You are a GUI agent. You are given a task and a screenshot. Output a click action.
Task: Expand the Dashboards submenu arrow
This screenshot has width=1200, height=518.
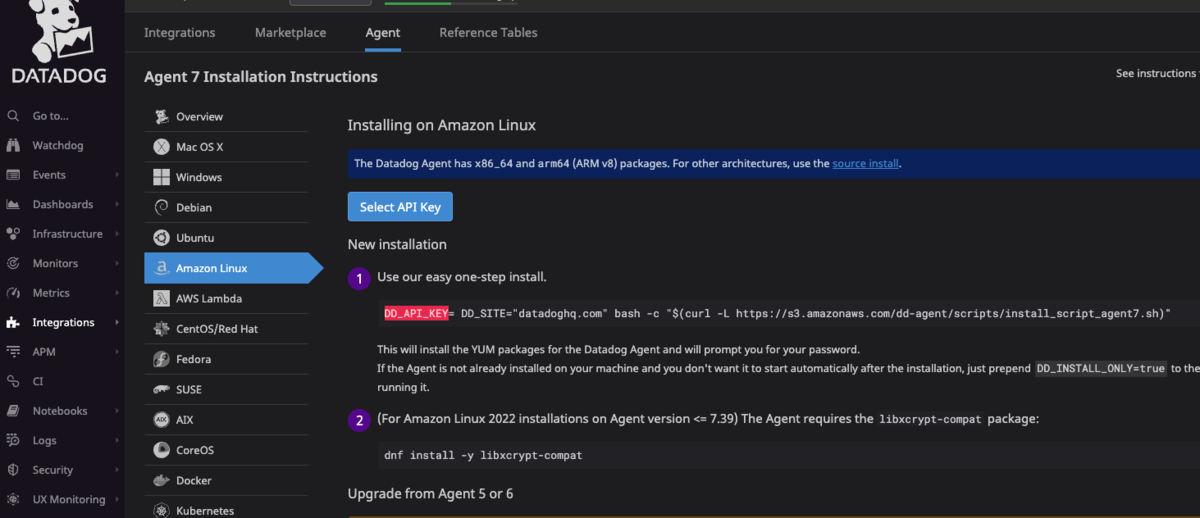(x=117, y=205)
